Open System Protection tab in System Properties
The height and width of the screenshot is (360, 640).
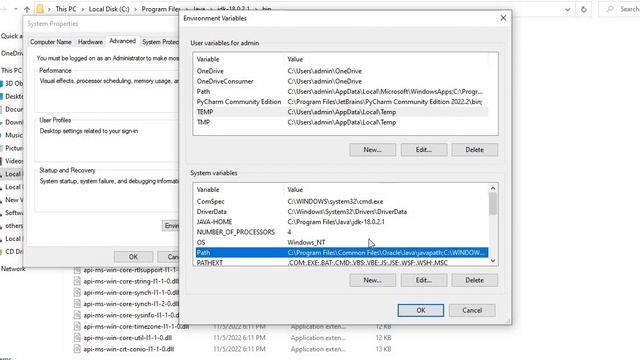coord(160,42)
